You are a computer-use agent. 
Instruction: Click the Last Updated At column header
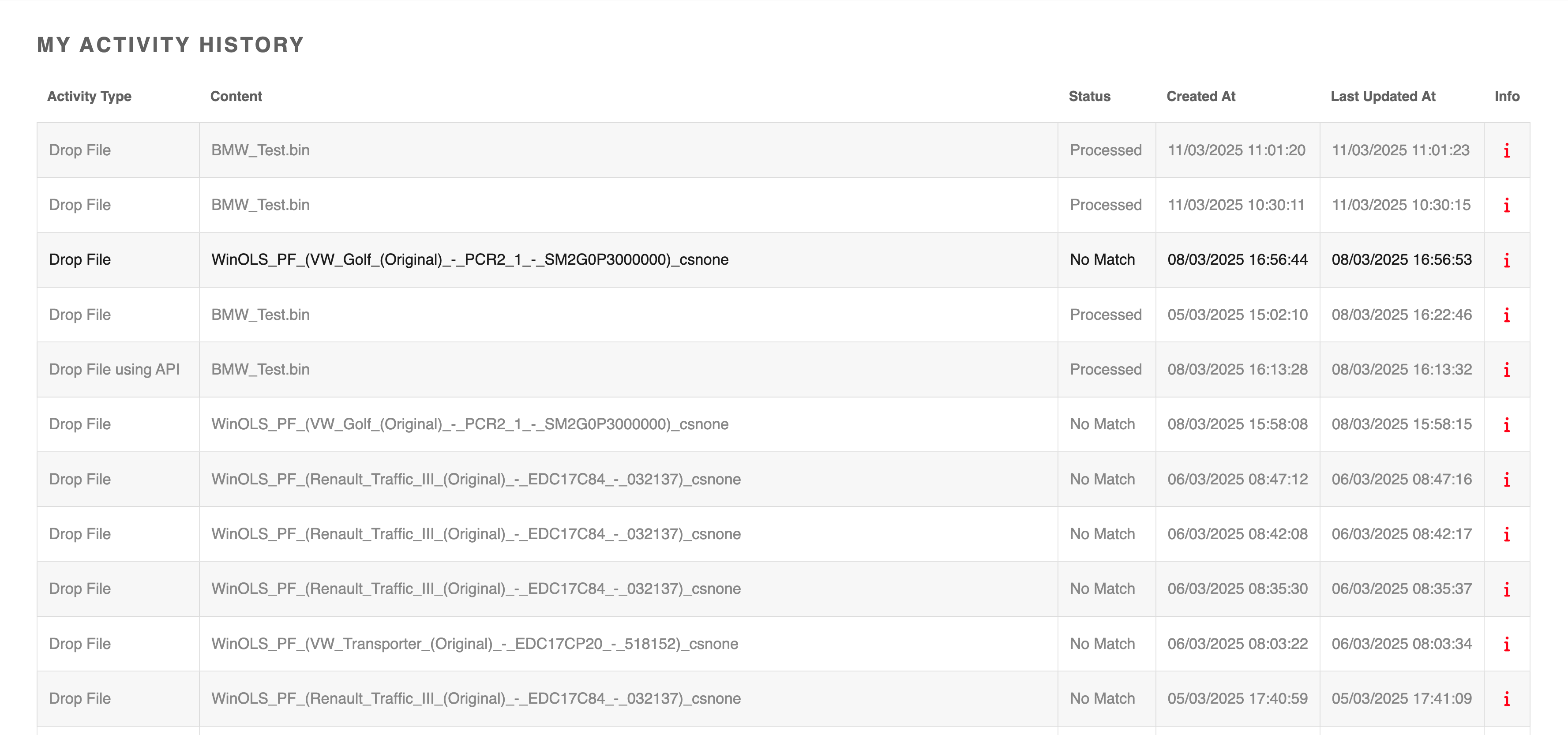pos(1383,96)
